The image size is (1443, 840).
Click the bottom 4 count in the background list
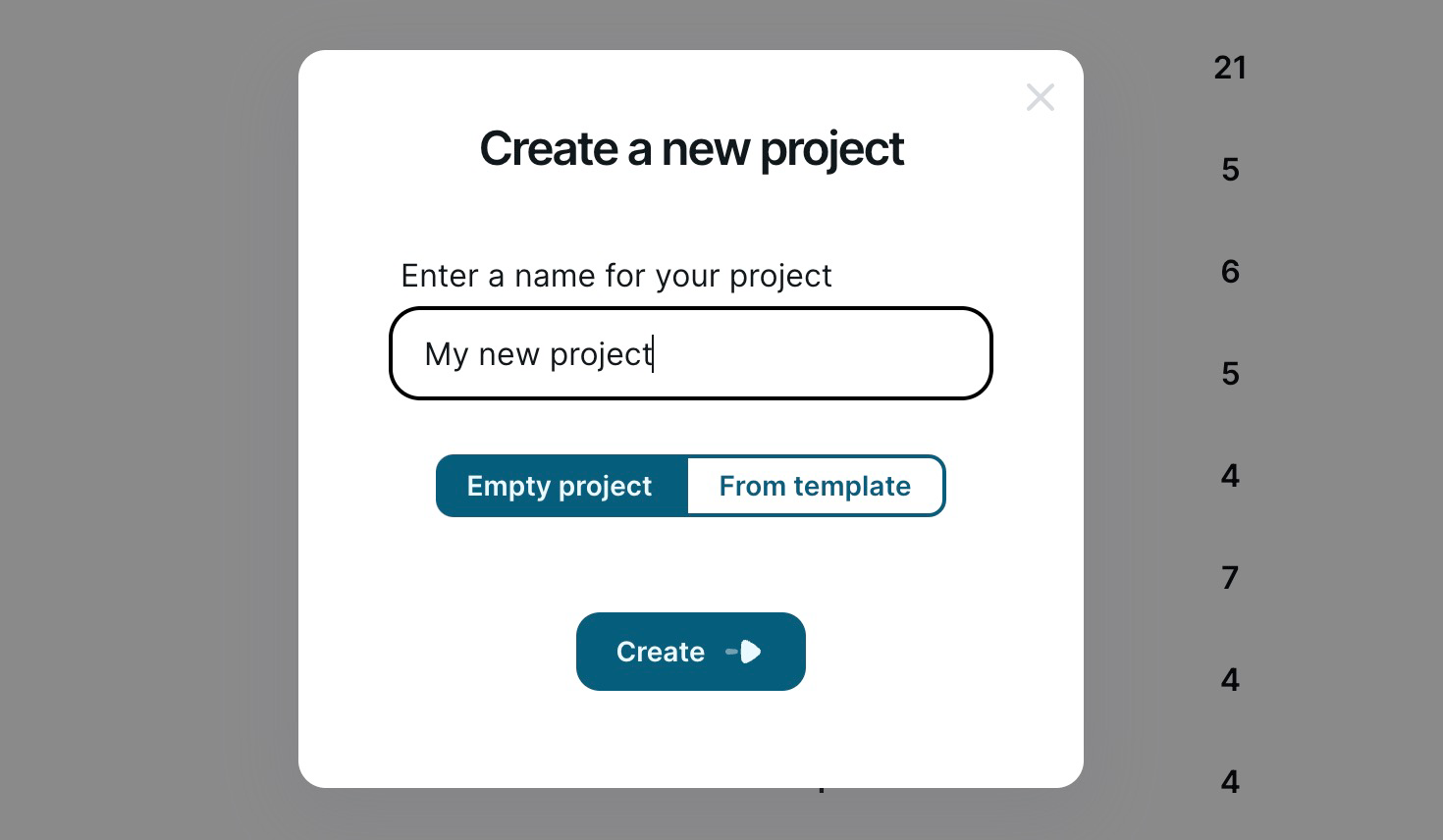(x=1229, y=782)
